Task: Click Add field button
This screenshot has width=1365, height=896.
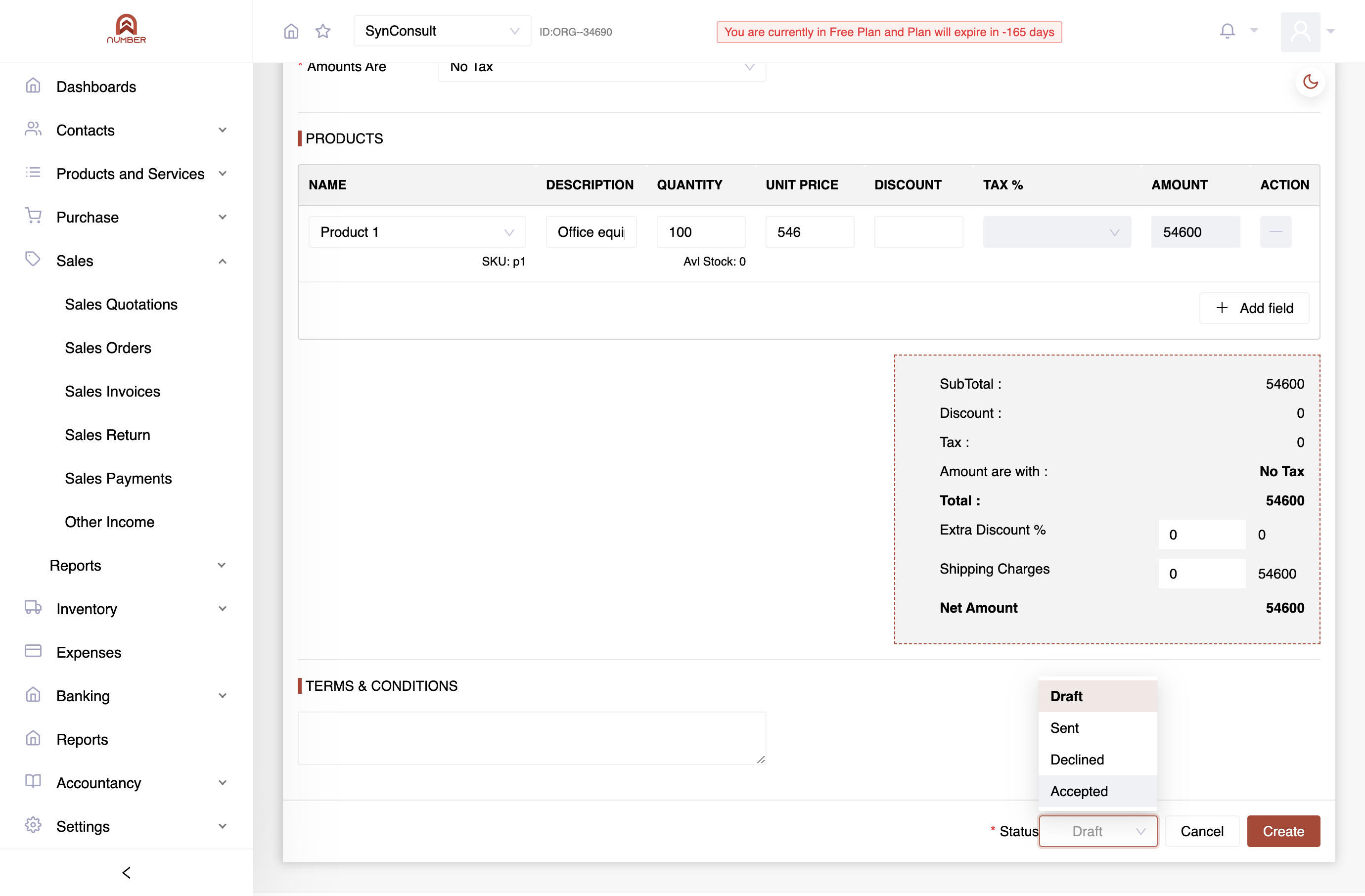Action: (x=1254, y=308)
